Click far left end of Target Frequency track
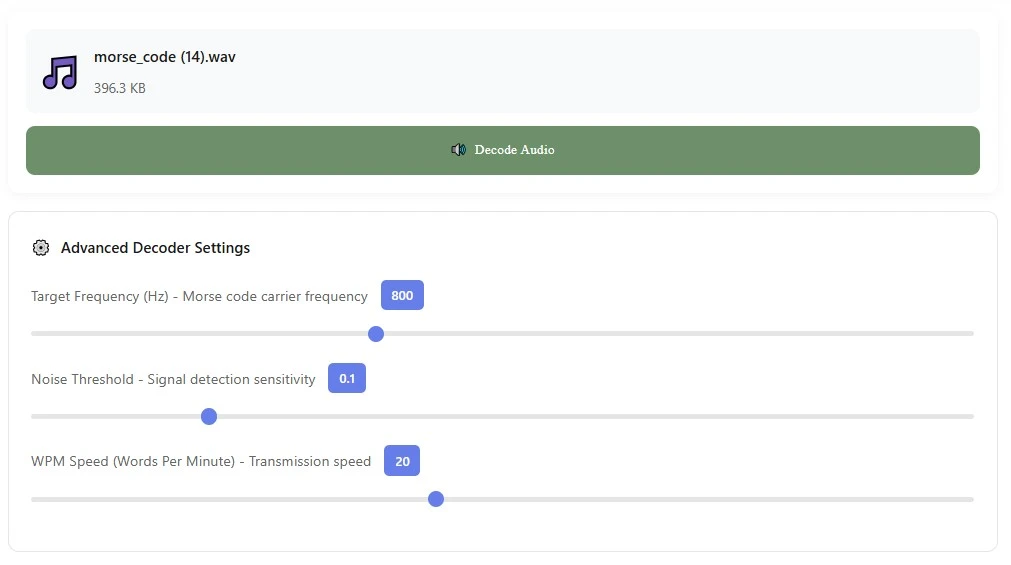Image resolution: width=1011 pixels, height=565 pixels. (x=36, y=334)
